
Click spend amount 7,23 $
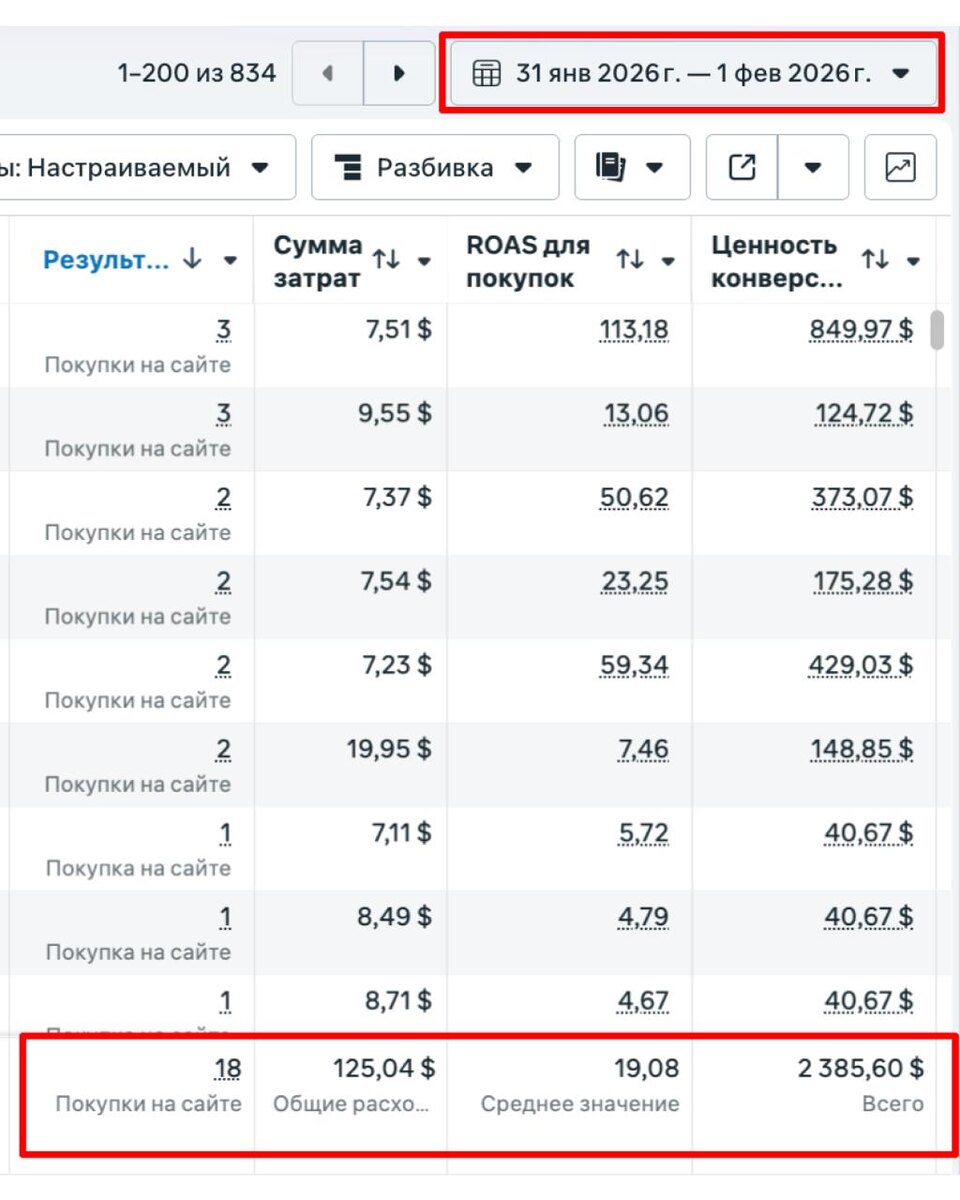point(398,666)
